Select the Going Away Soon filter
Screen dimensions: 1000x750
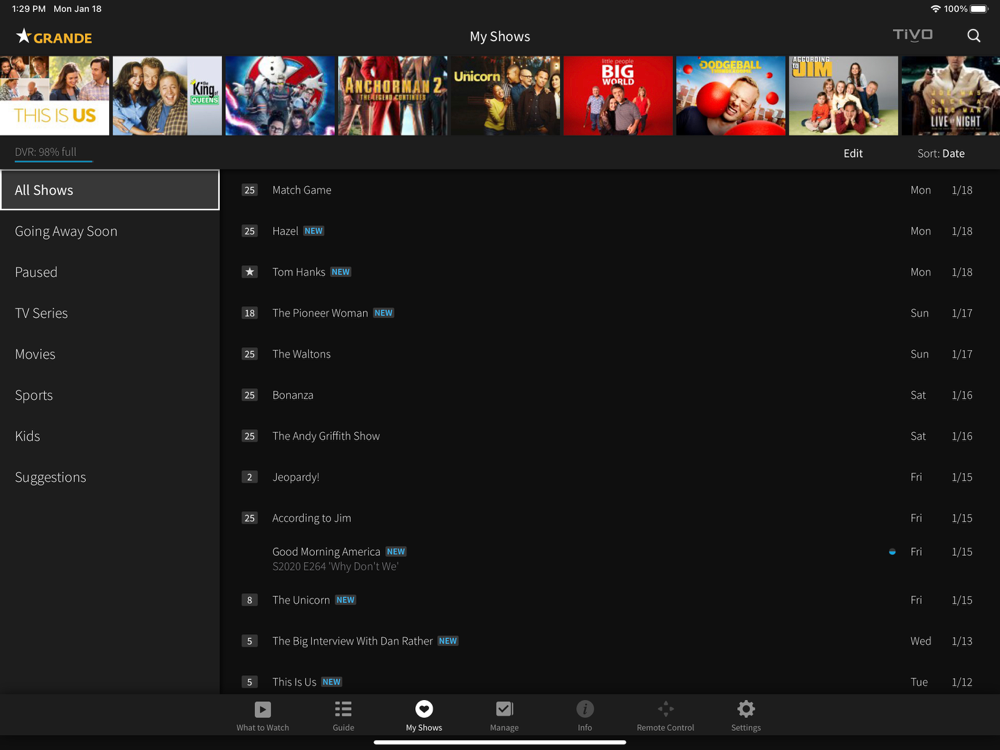[x=66, y=231]
